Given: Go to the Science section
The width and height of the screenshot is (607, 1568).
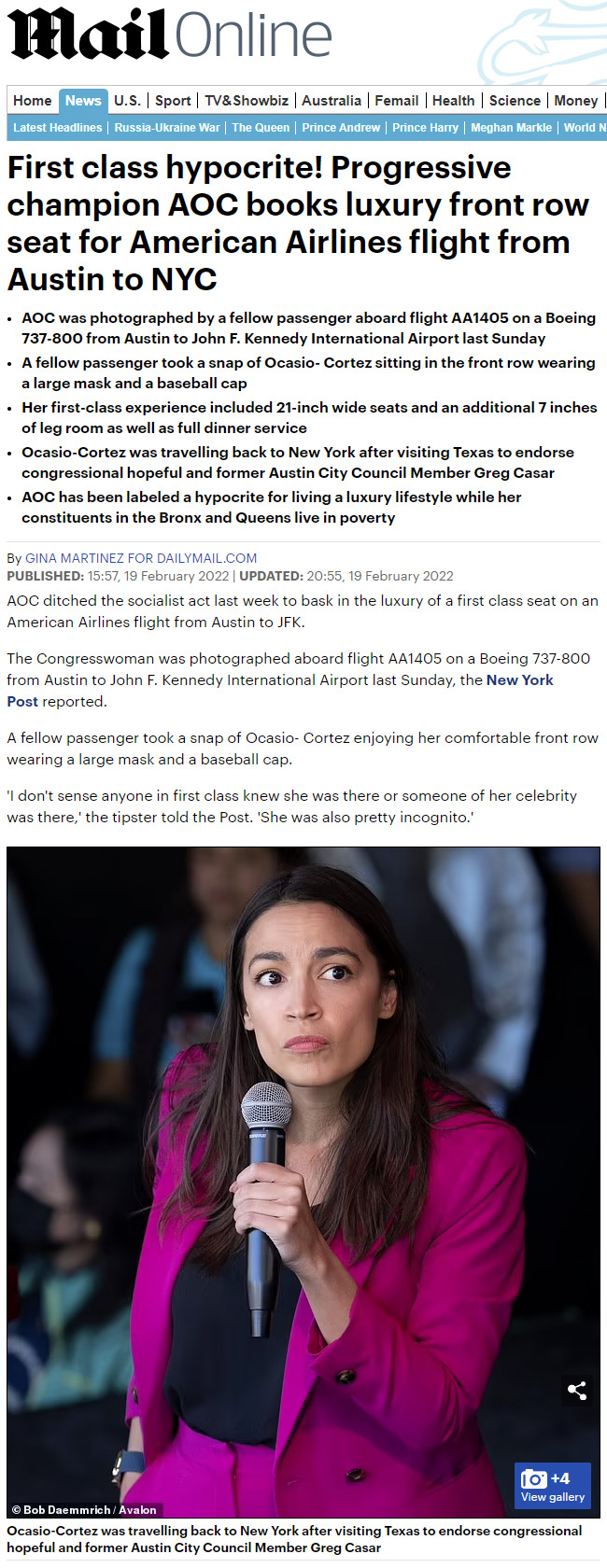Looking at the screenshot, I should coord(515,101).
